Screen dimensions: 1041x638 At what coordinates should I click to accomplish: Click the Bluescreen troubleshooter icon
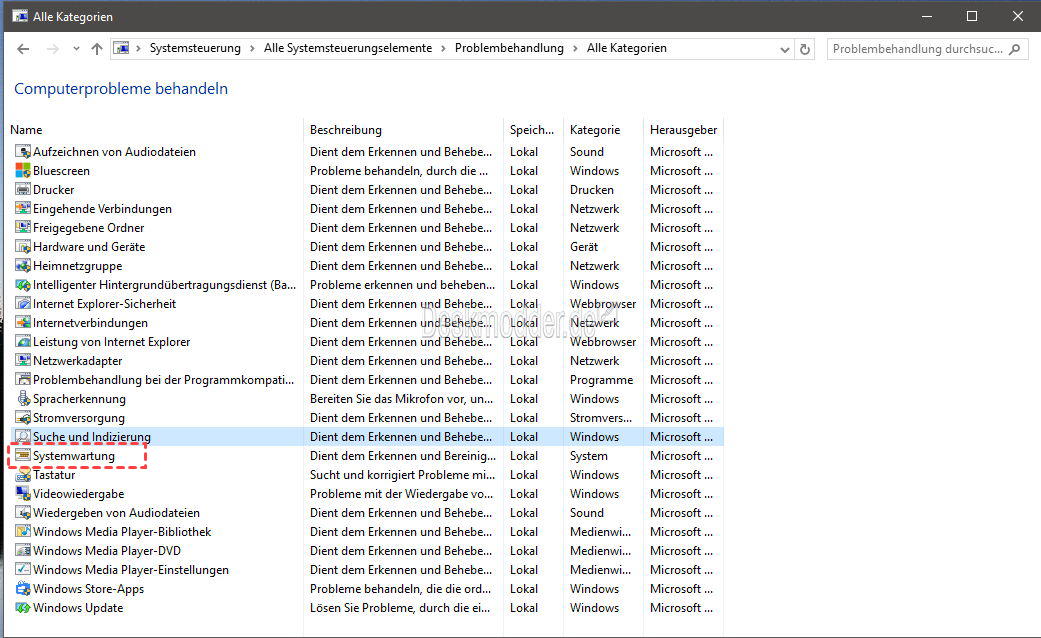click(23, 171)
